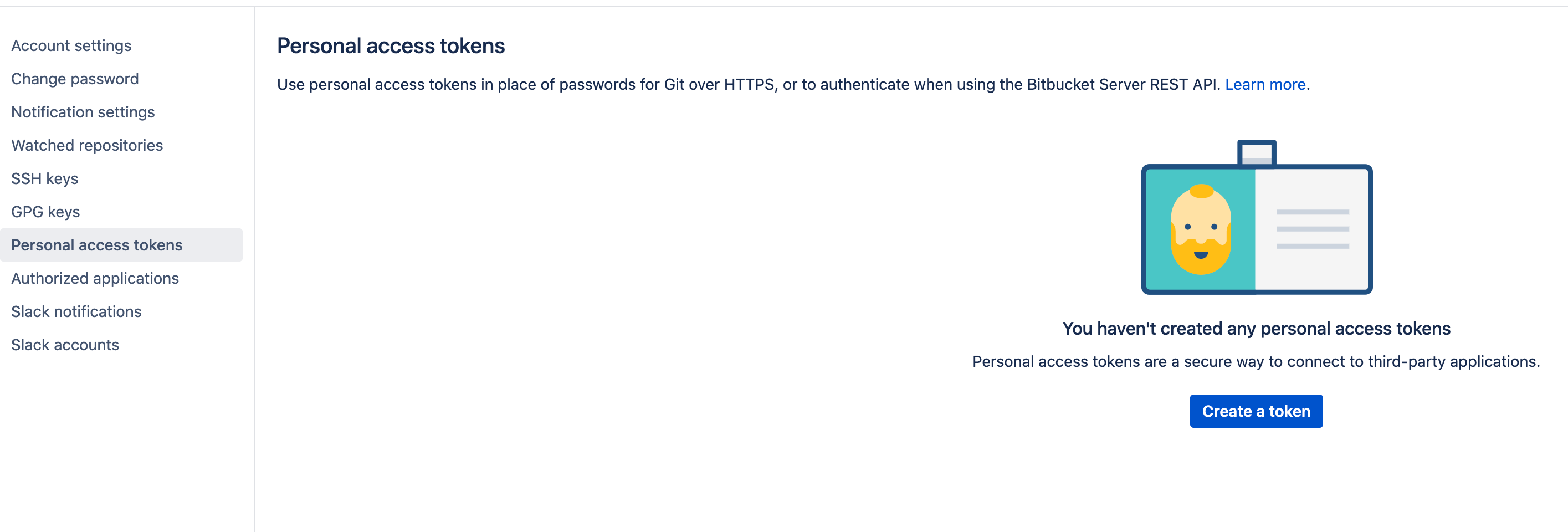Select Personal access tokens sidebar item
This screenshot has width=1568, height=532.
97,245
